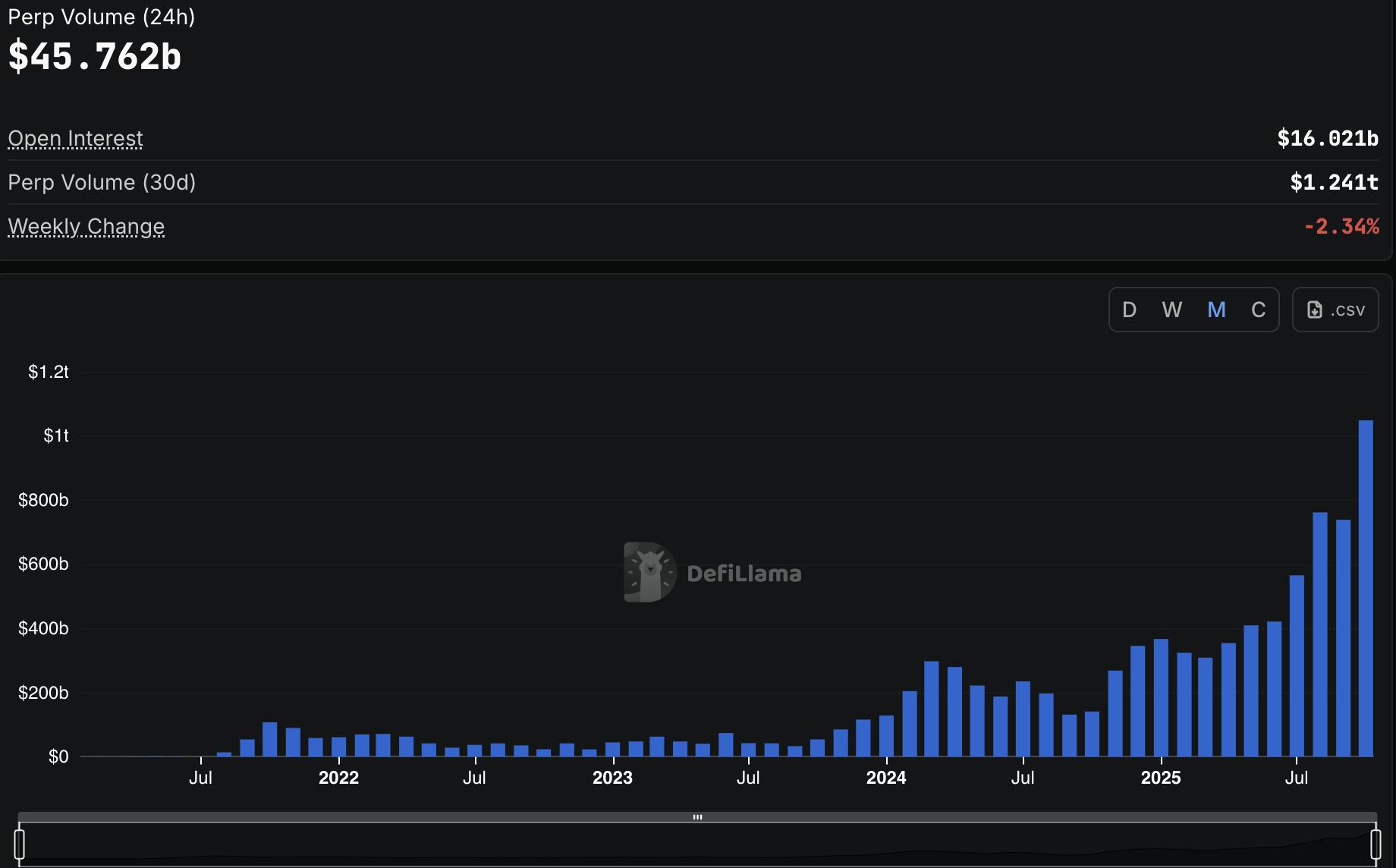Click the "$1.2t" y-axis label
The height and width of the screenshot is (868, 1396).
pyautogui.click(x=49, y=372)
